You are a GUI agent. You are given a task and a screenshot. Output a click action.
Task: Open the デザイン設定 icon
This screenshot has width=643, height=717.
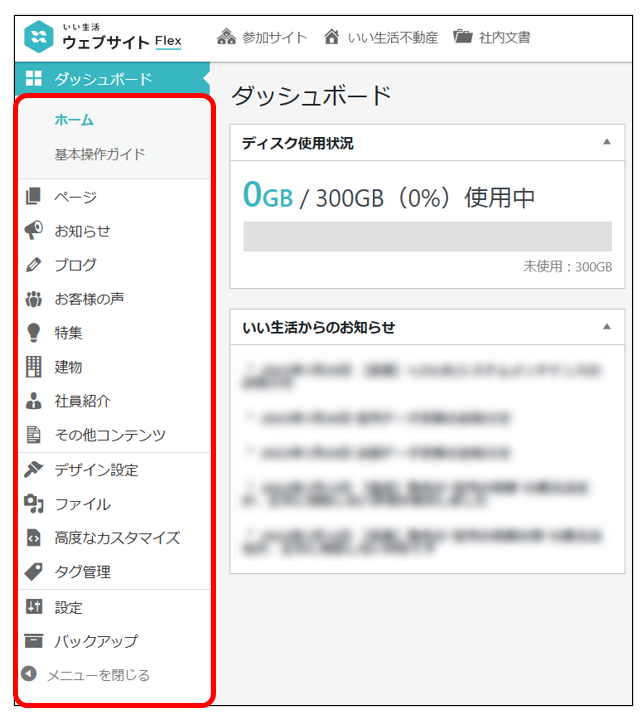tap(33, 470)
